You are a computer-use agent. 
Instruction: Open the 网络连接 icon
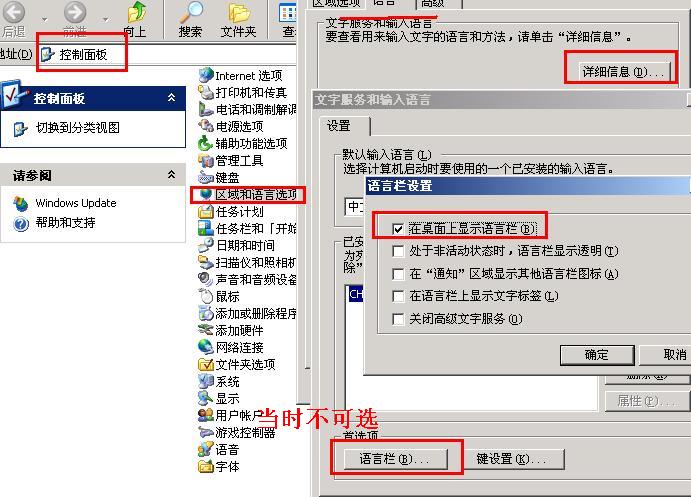click(x=206, y=347)
